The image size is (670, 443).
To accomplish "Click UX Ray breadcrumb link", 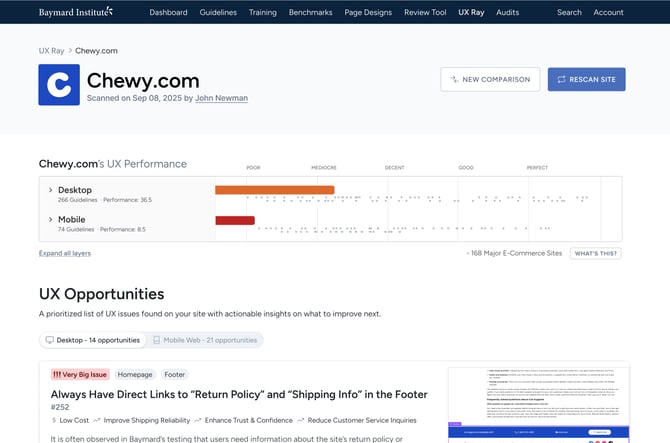I will coord(52,48).
